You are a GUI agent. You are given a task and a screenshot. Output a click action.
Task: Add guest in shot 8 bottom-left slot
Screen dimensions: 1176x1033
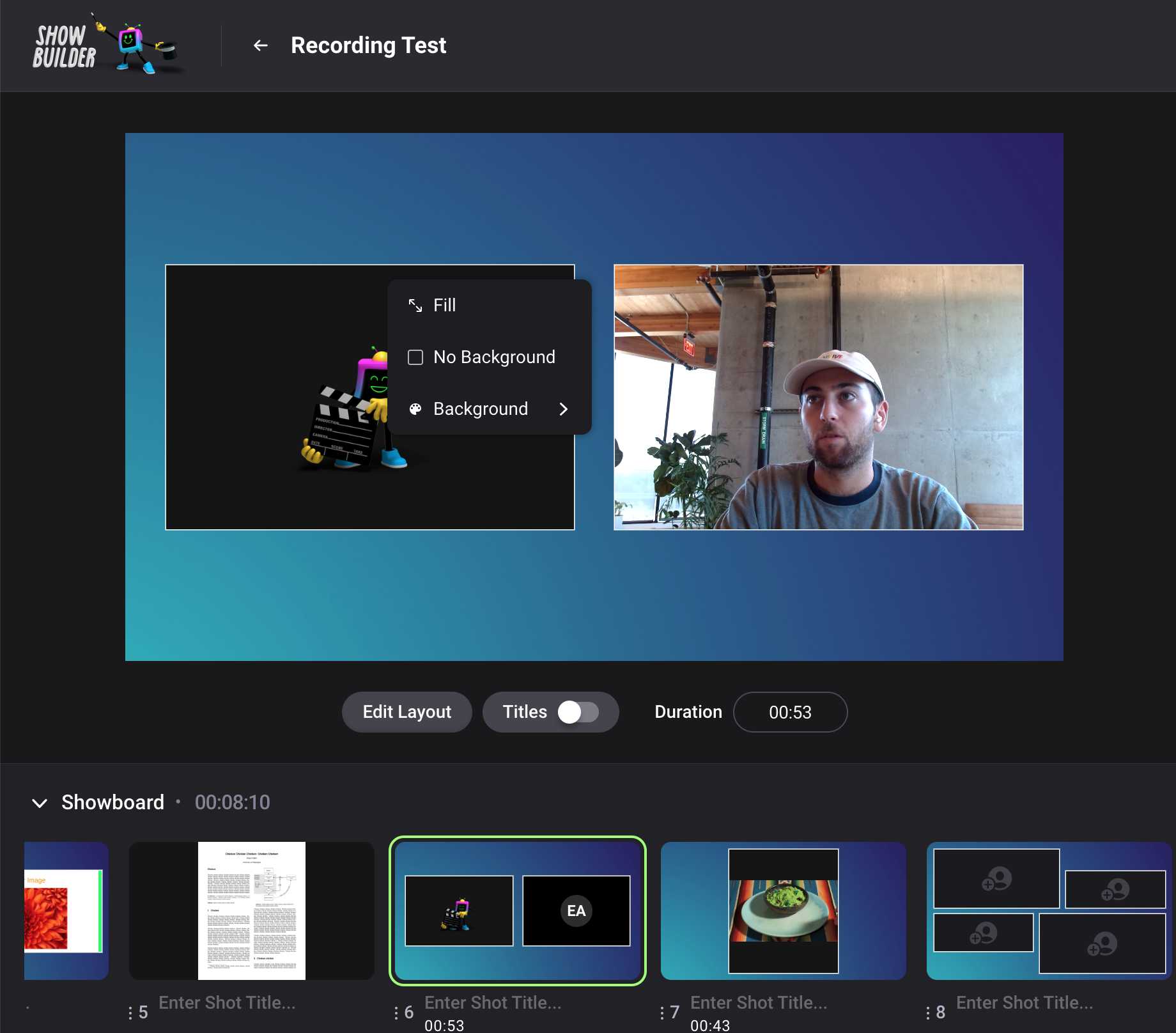click(984, 933)
